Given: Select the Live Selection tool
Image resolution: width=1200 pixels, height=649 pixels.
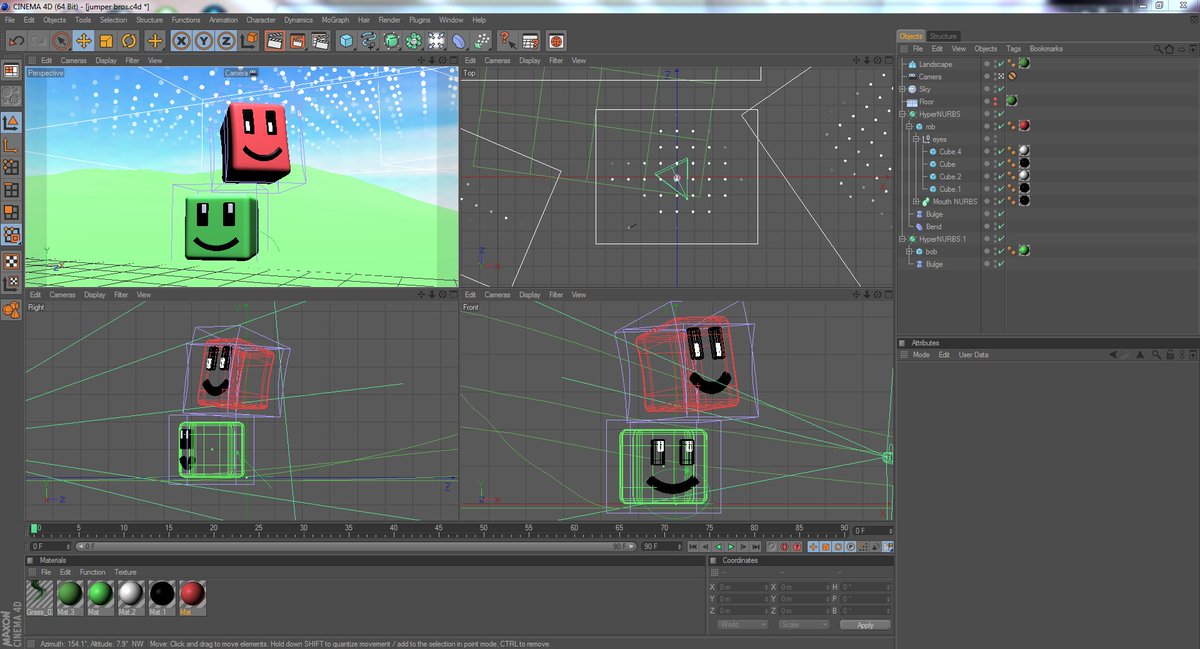Looking at the screenshot, I should [x=61, y=41].
